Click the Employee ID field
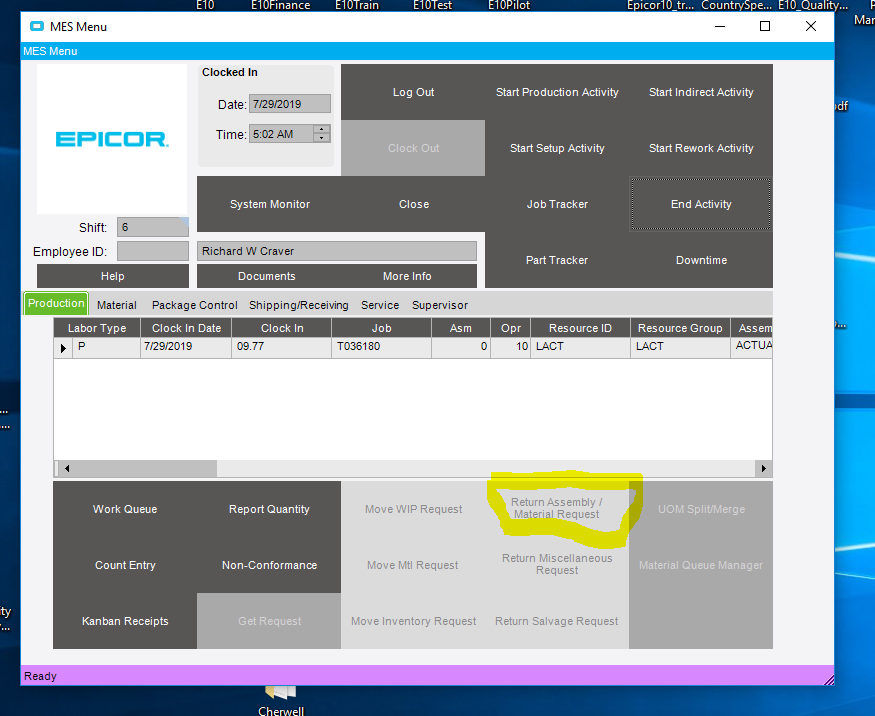This screenshot has width=875, height=716. [x=152, y=251]
